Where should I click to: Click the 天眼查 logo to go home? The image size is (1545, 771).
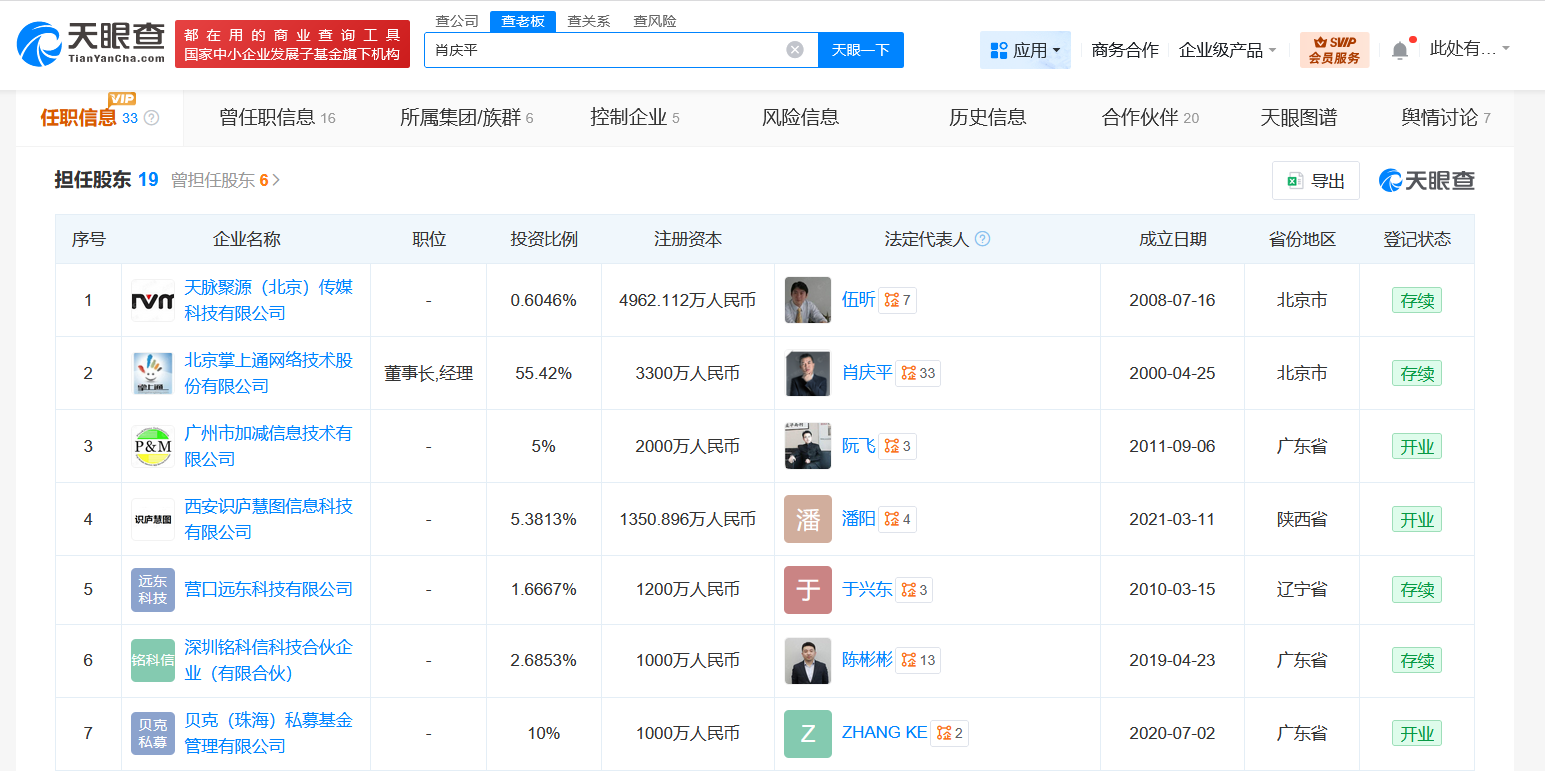click(91, 44)
